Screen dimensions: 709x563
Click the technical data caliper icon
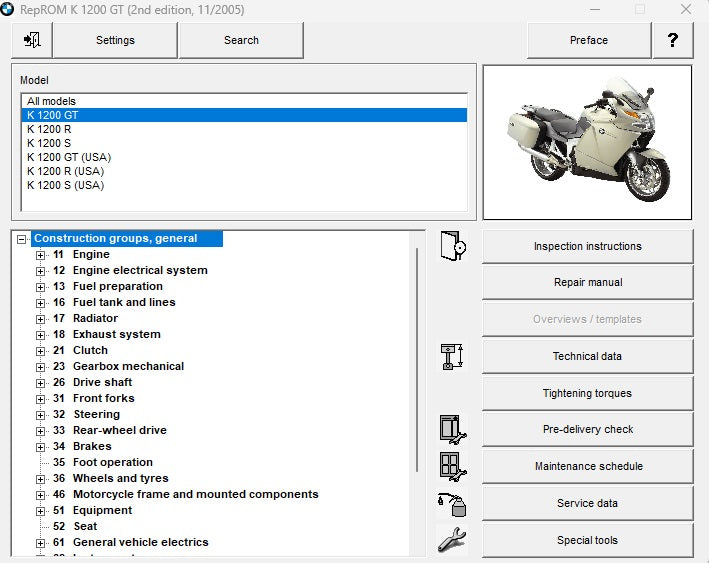[452, 357]
